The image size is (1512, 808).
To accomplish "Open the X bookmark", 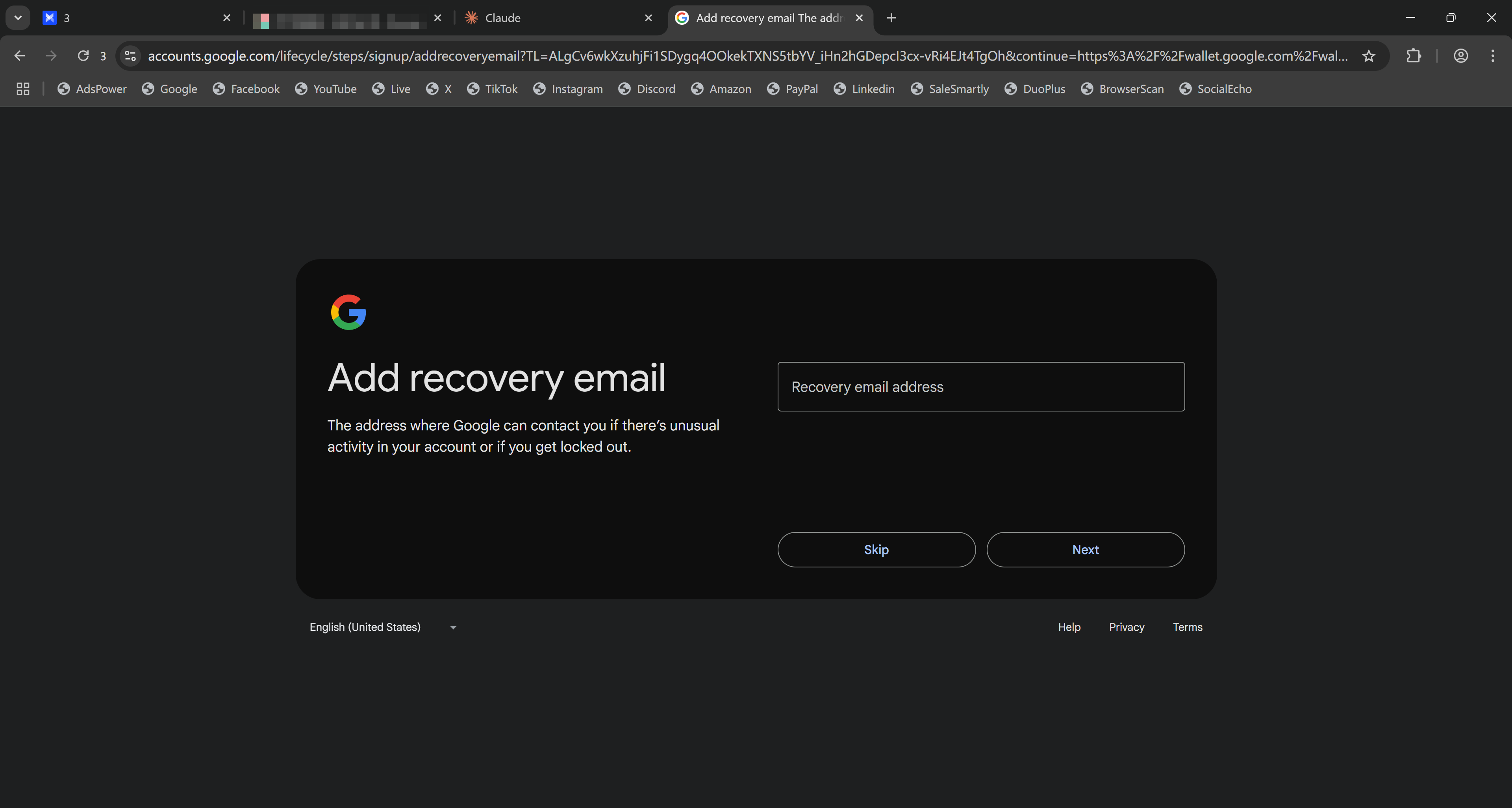I will 439,89.
